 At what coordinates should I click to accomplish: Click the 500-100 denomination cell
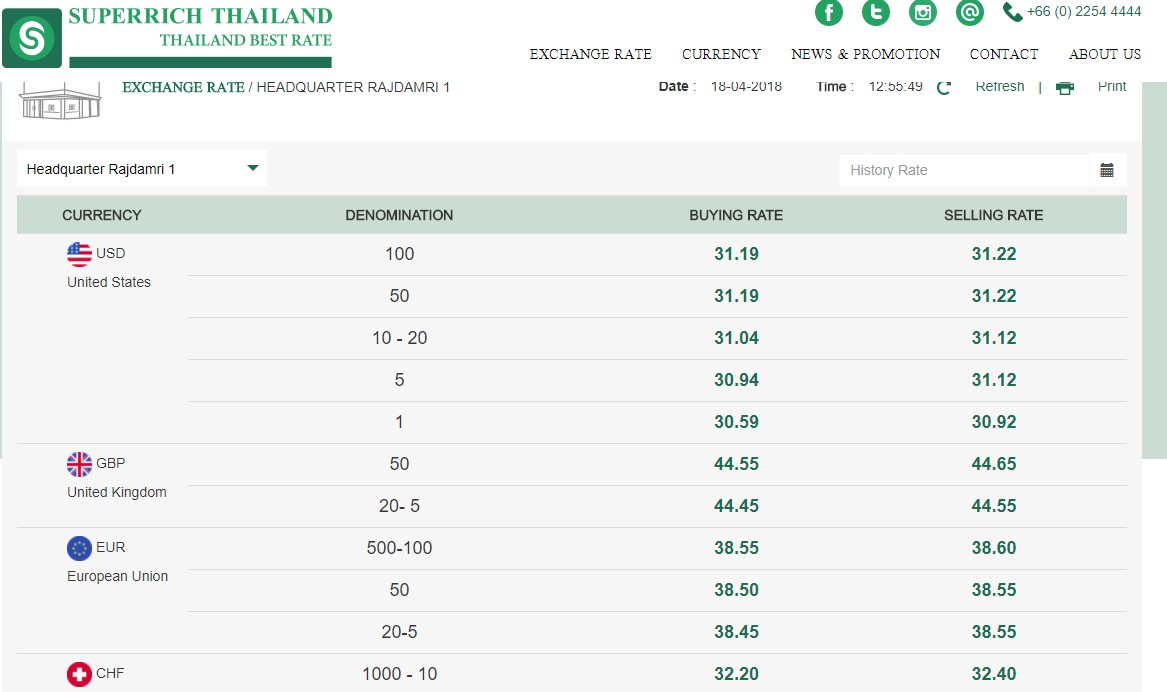[x=400, y=548]
